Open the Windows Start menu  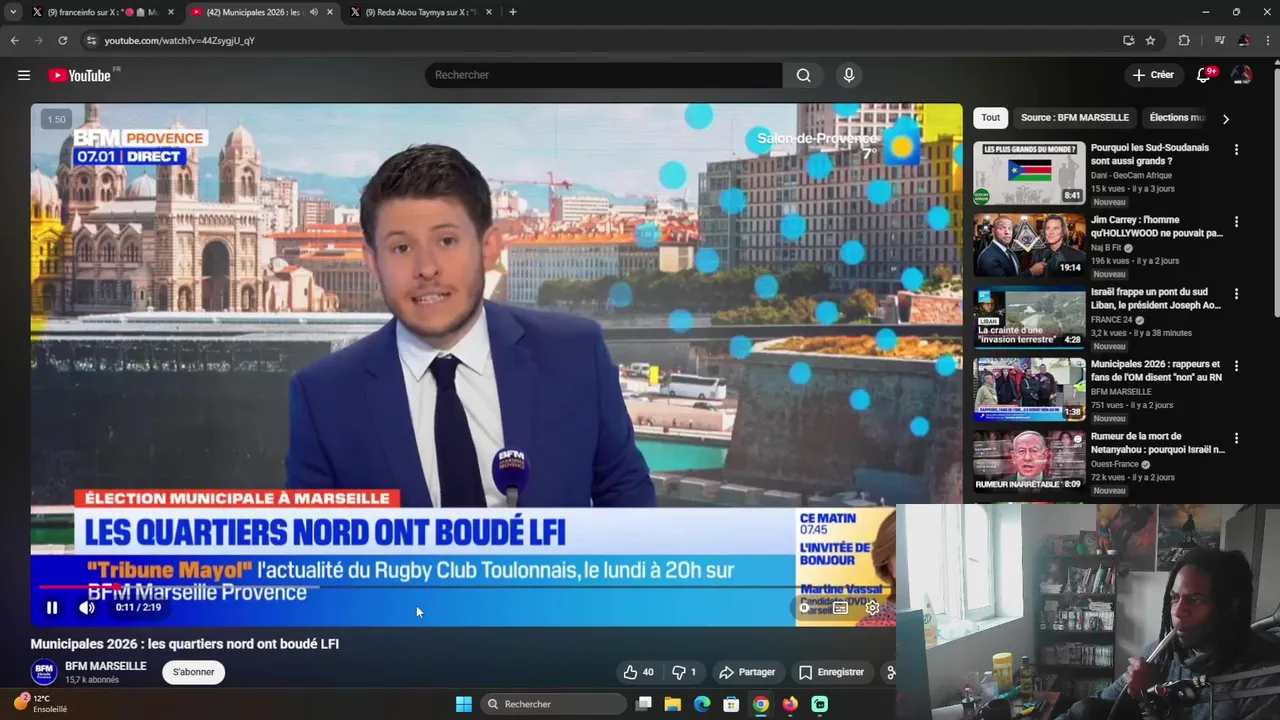point(464,704)
